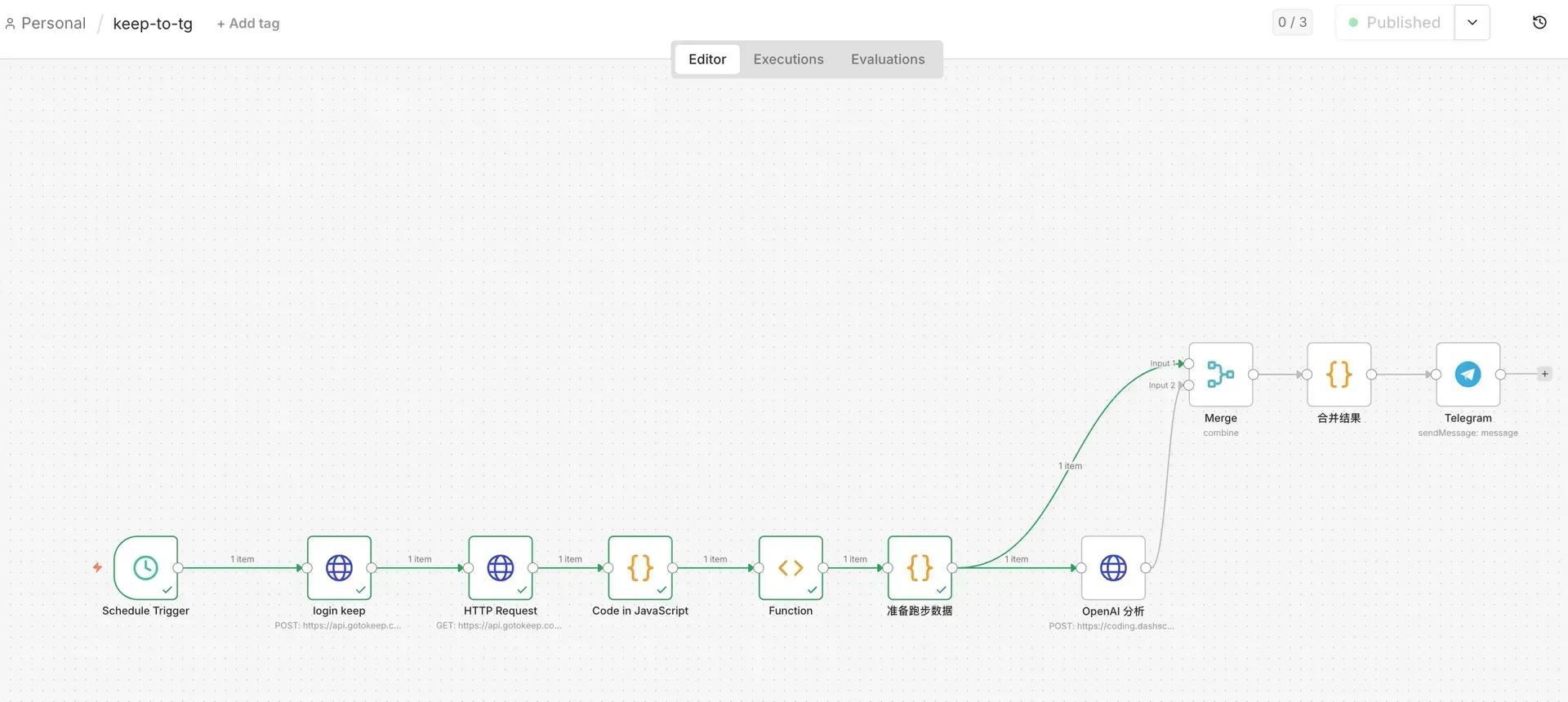
Task: Open the Telegram sendMessage node
Action: (x=1468, y=375)
